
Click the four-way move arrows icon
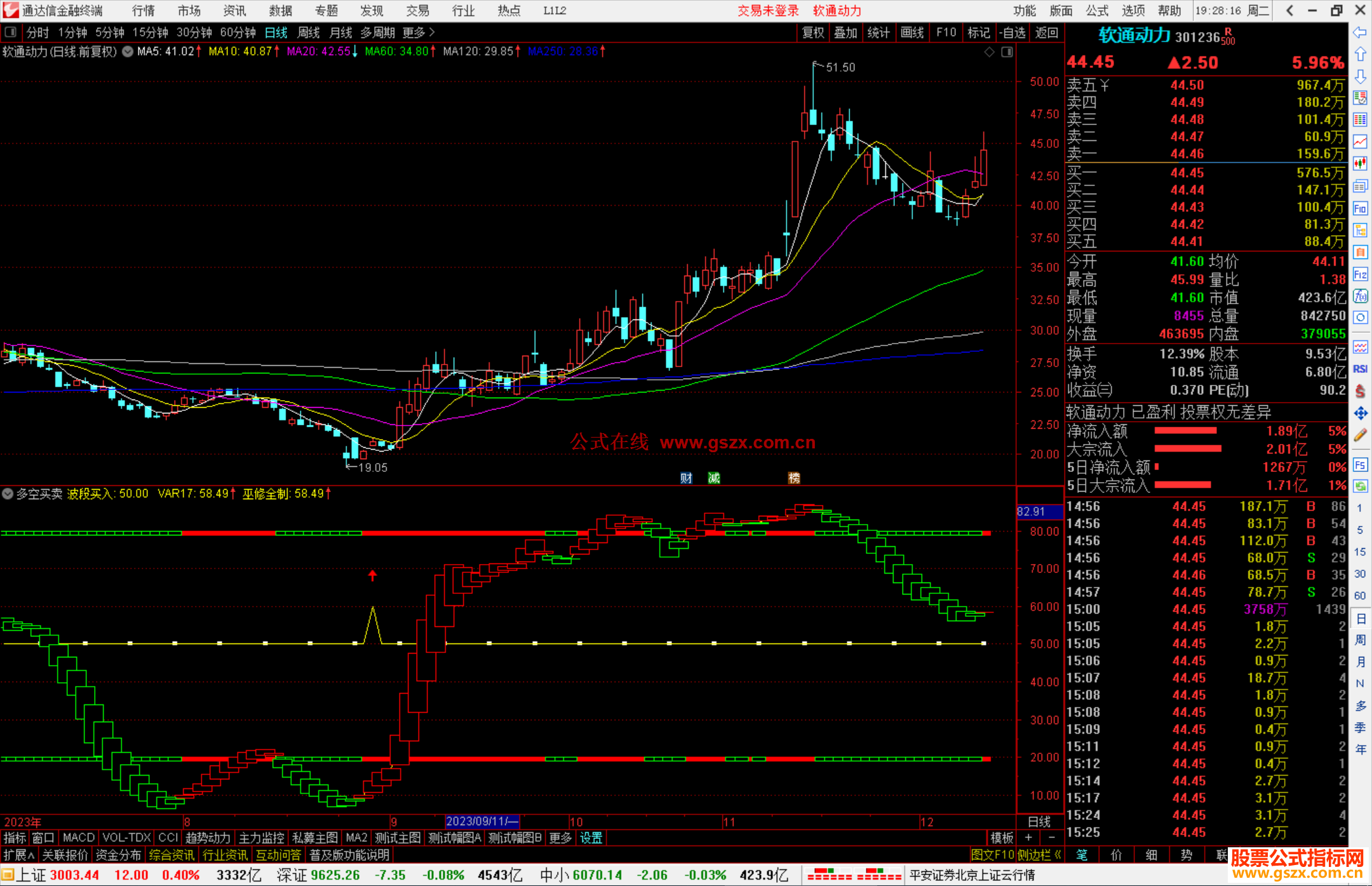tap(1360, 413)
